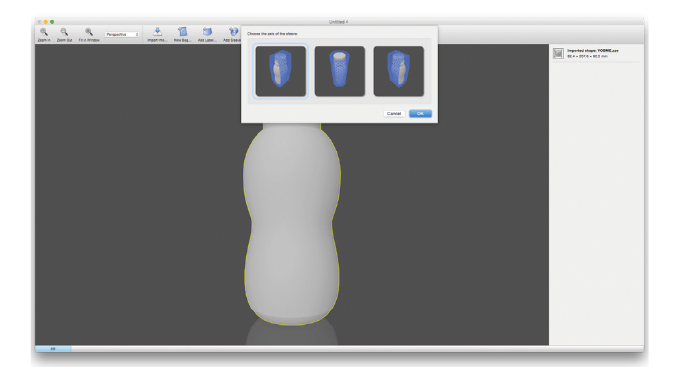Open the Perspective view dropdown
The image size is (680, 380).
click(122, 34)
